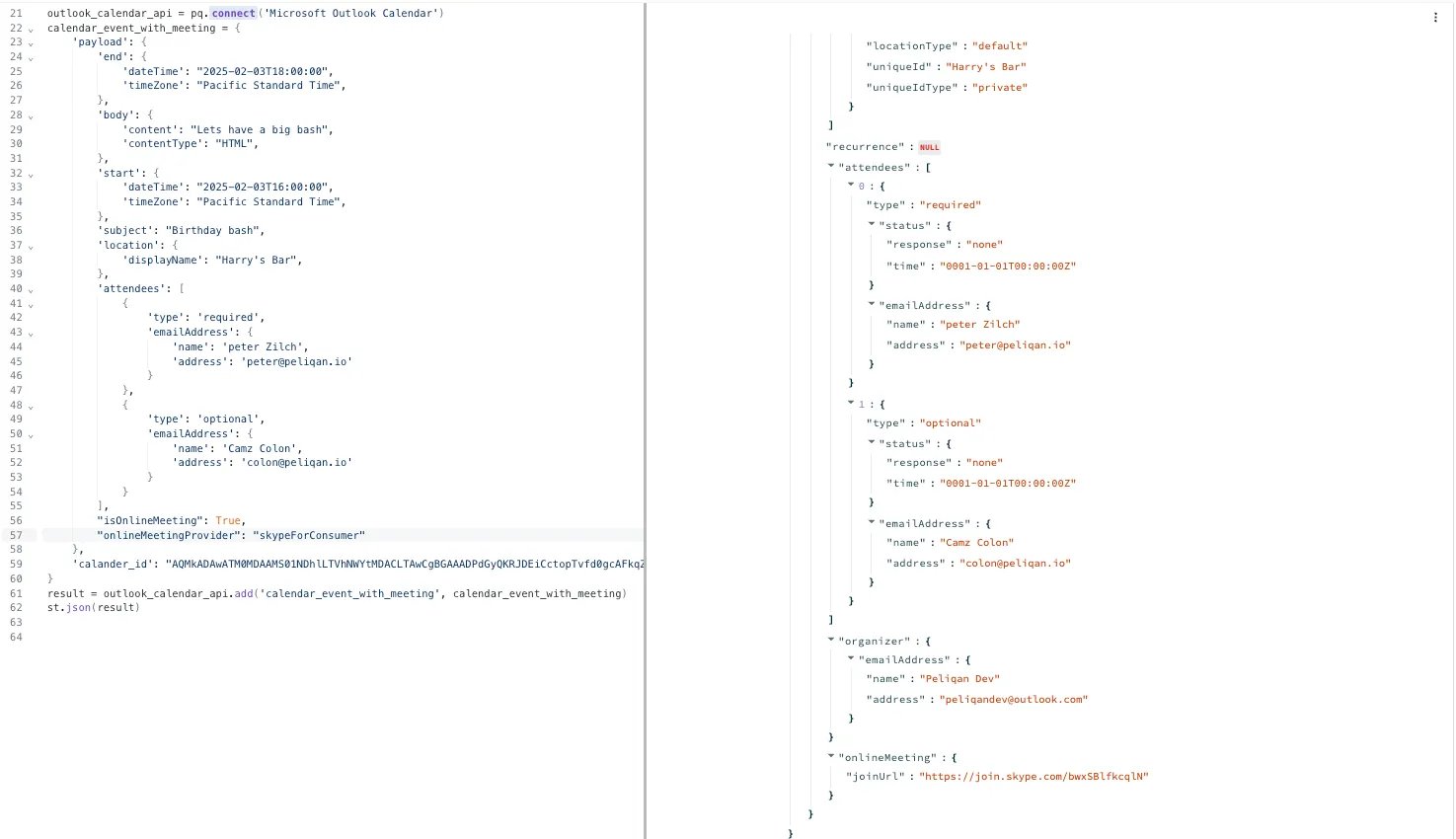Collapse the "organizer" node
This screenshot has height=839, width=1456.
(831, 641)
